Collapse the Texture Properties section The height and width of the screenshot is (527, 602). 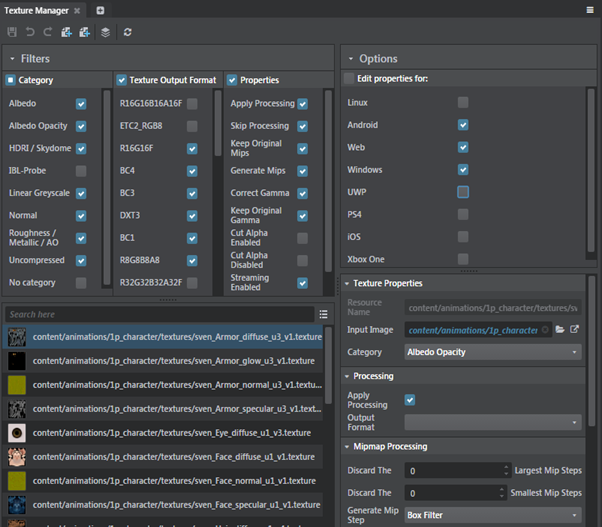(x=348, y=284)
